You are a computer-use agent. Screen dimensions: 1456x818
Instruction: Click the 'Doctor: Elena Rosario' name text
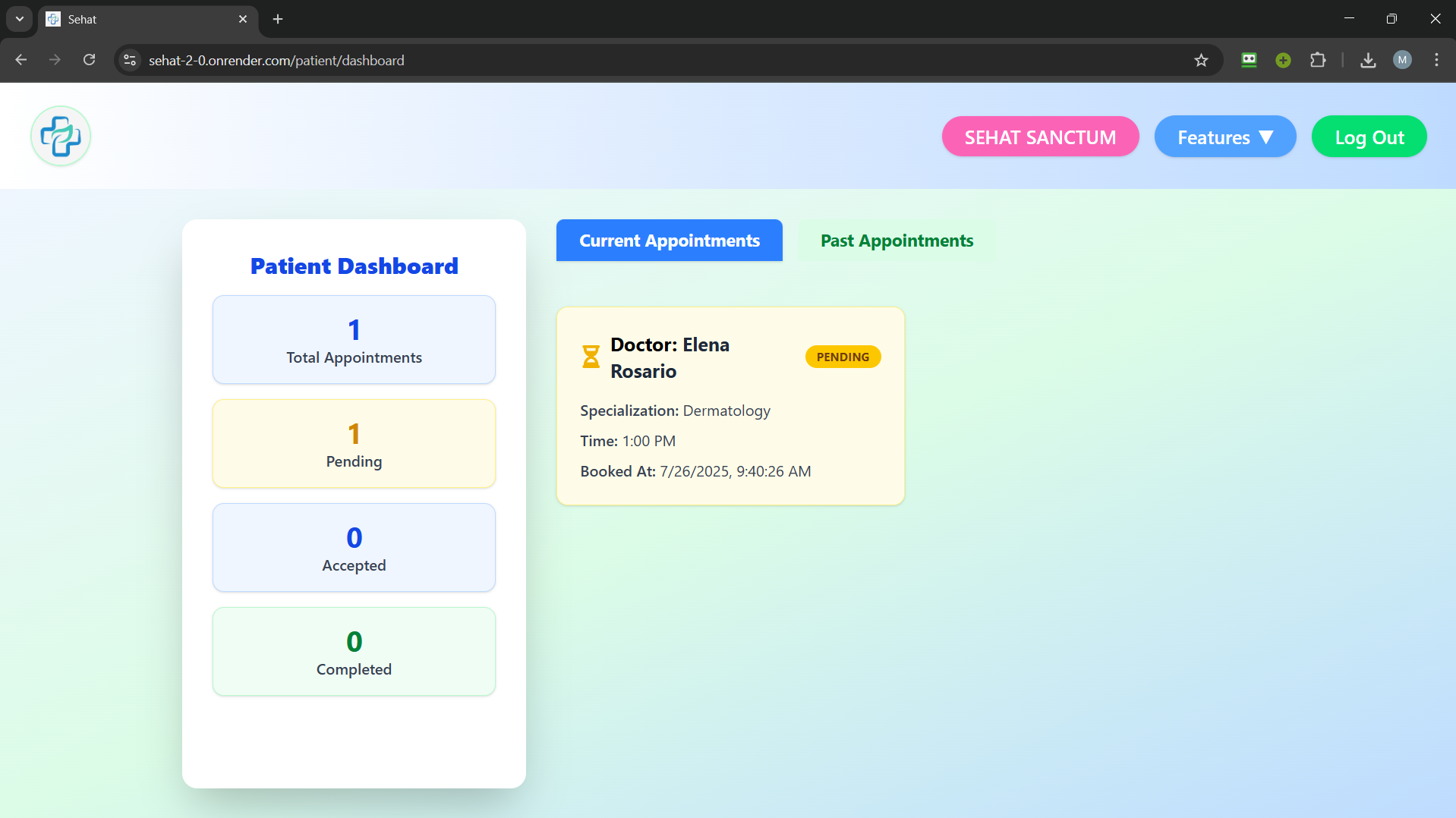[670, 357]
